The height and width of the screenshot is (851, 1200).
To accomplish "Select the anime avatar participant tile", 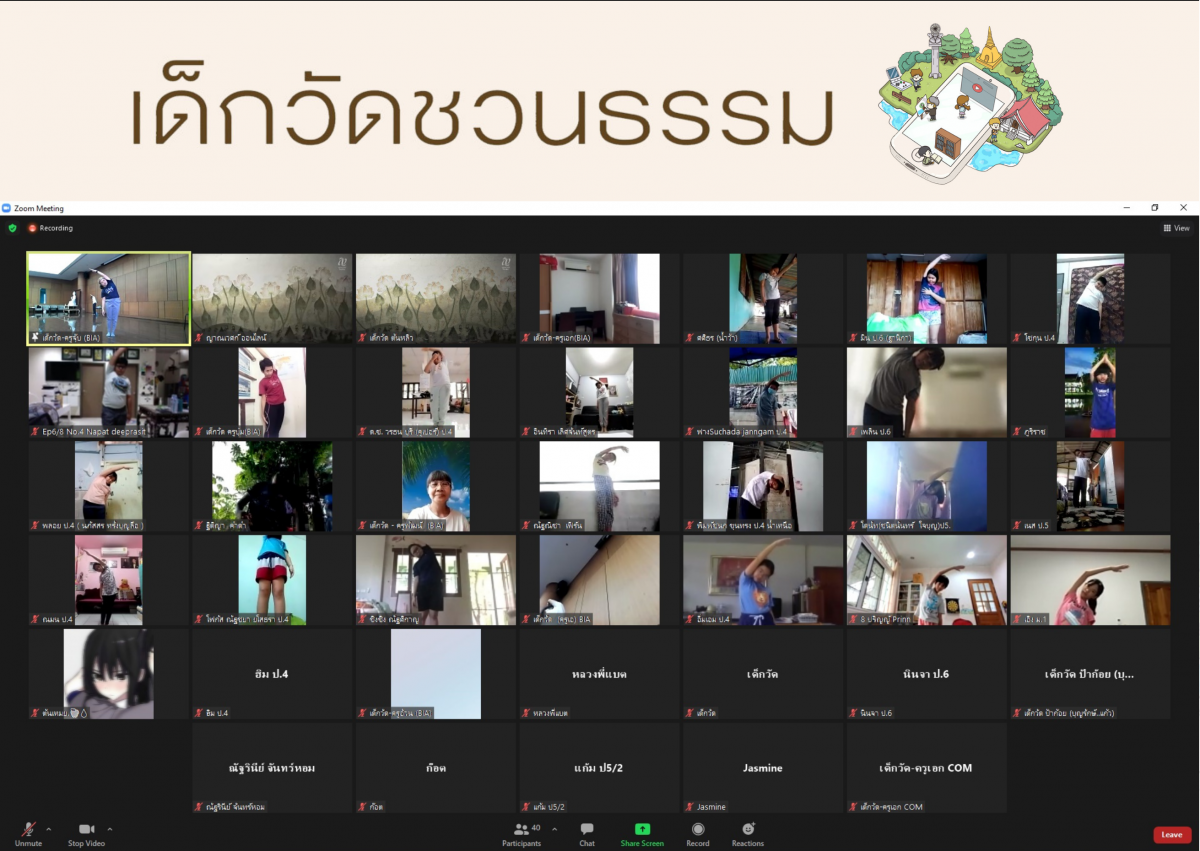I will click(108, 673).
